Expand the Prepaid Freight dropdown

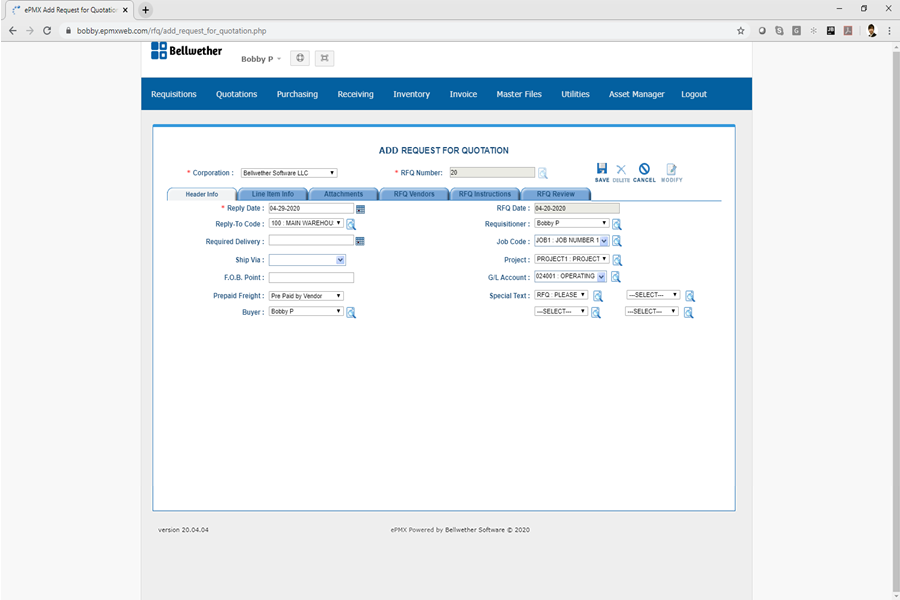pyautogui.click(x=306, y=296)
